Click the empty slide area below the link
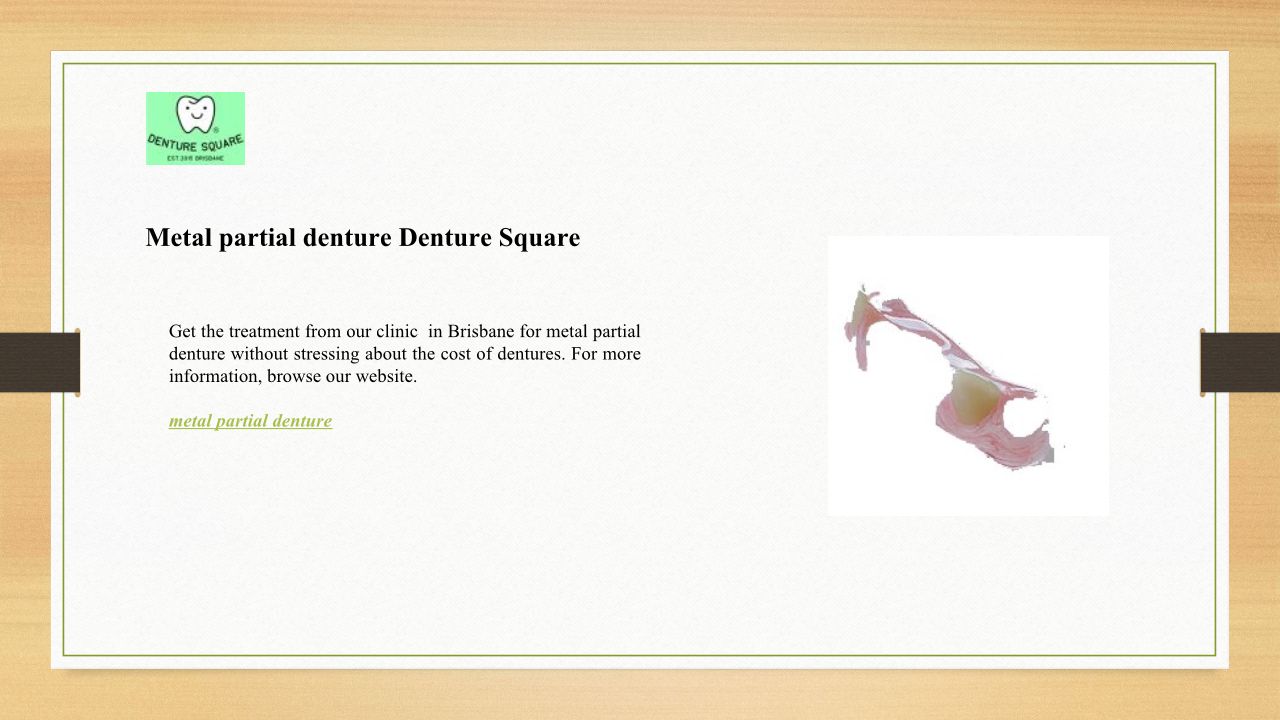The height and width of the screenshot is (720, 1280). tap(400, 540)
